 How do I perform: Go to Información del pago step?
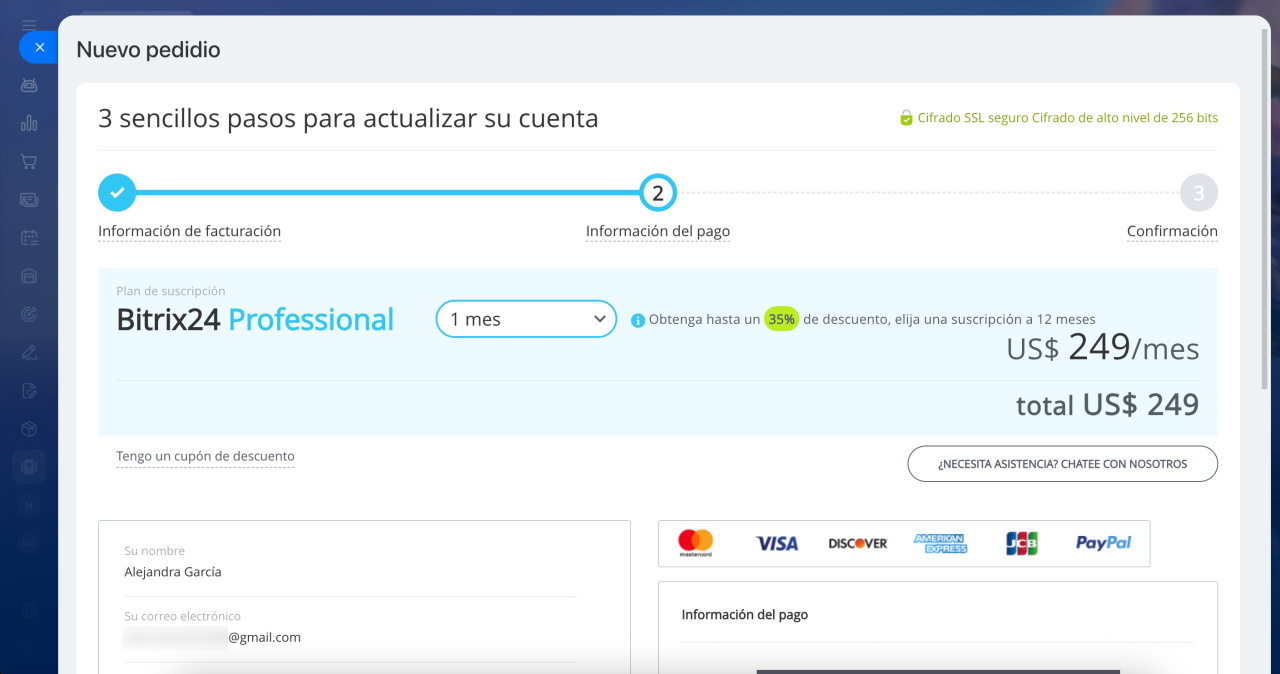(x=658, y=231)
